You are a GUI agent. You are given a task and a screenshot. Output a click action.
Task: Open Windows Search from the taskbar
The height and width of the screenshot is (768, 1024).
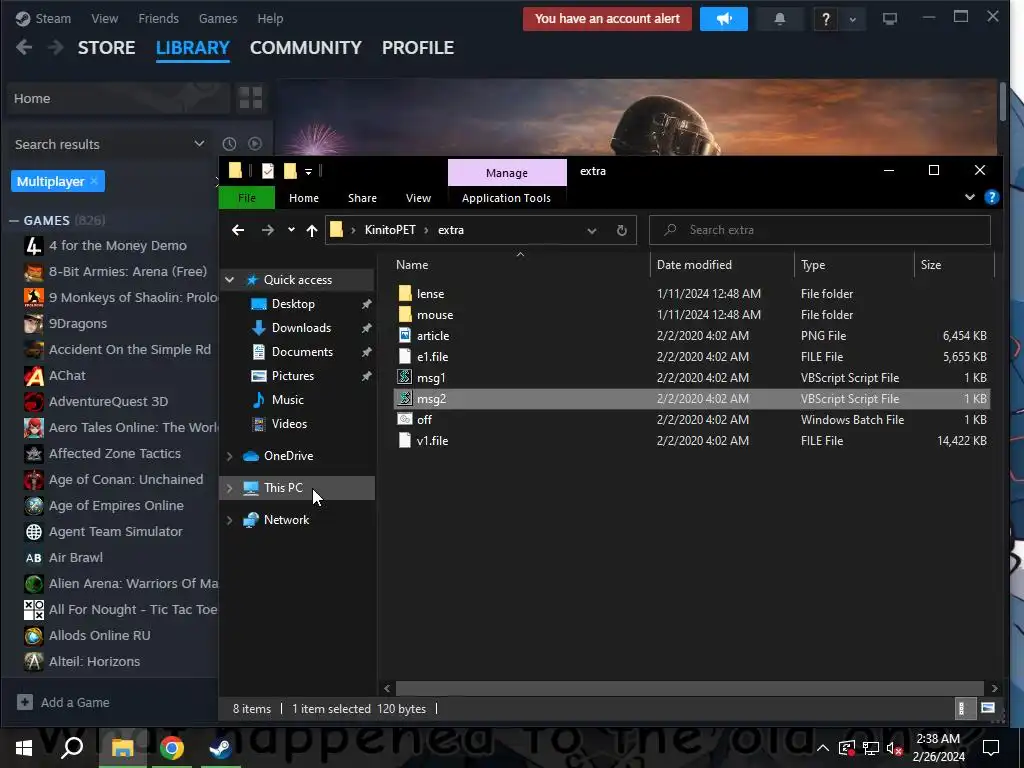point(72,748)
